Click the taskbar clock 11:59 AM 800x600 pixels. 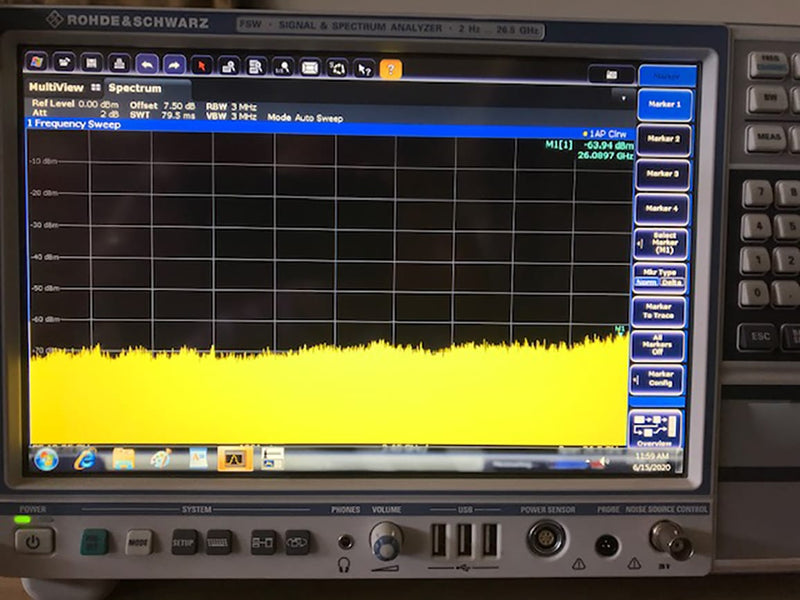tap(652, 456)
